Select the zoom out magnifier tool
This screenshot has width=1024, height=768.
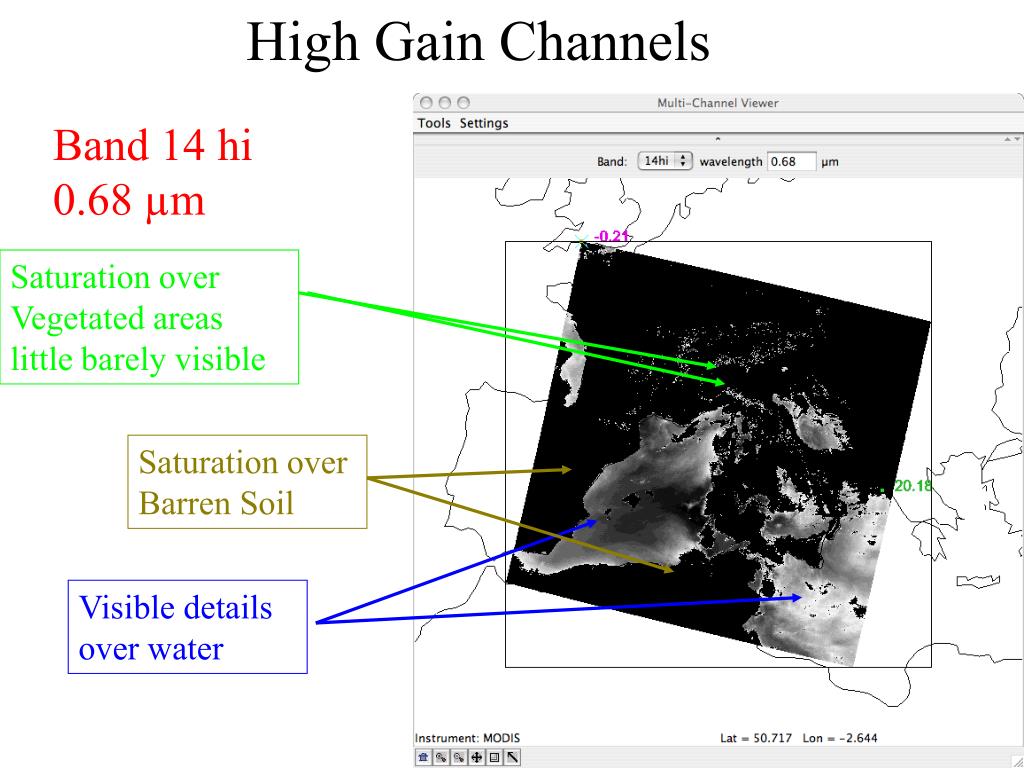click(x=459, y=758)
